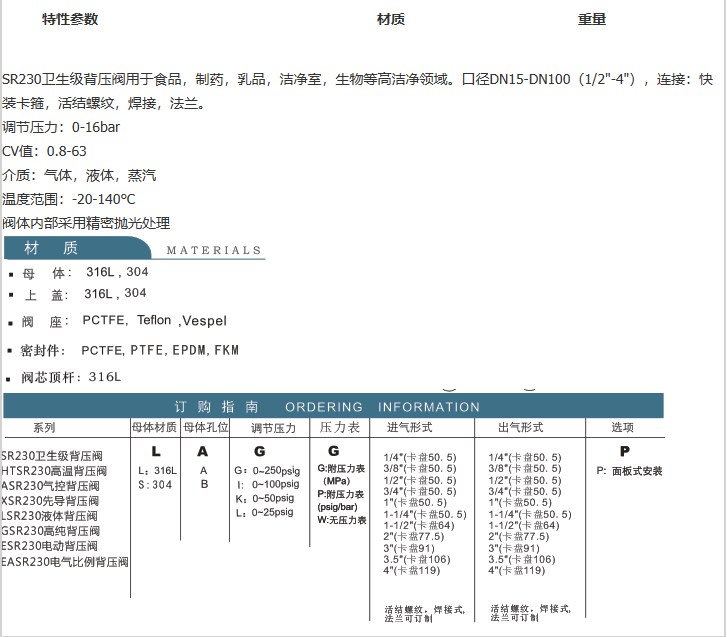Screen dimensions: 727x637
Task: Click the S:304 material option
Action: (x=155, y=485)
